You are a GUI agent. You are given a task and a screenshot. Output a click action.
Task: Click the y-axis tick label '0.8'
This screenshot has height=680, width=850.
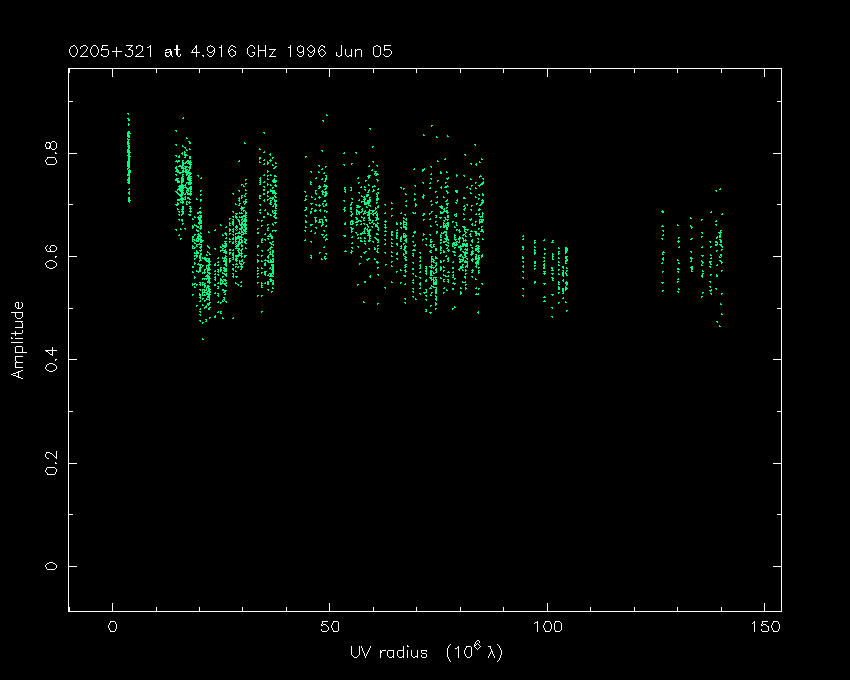52,153
